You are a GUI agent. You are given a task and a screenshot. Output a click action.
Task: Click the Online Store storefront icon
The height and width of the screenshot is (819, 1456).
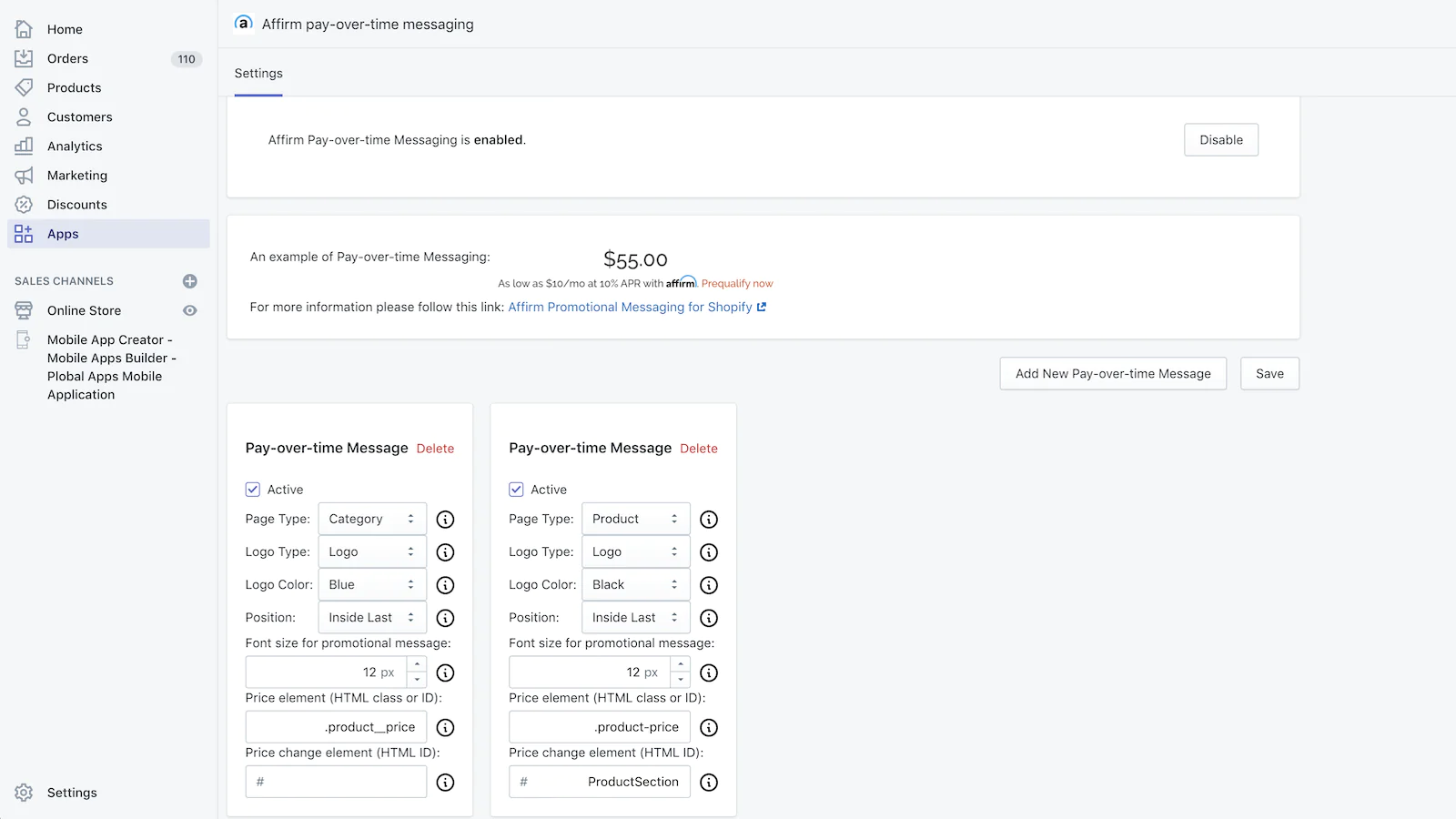tap(24, 310)
